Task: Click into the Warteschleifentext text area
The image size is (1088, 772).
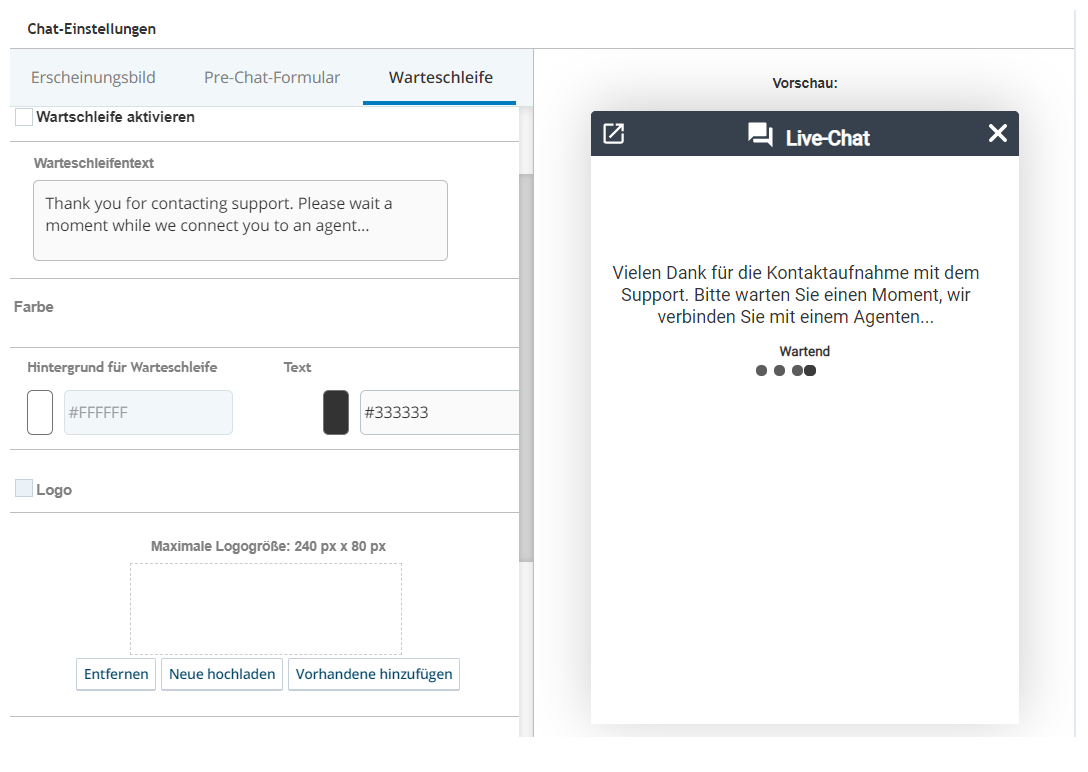Action: (240, 221)
